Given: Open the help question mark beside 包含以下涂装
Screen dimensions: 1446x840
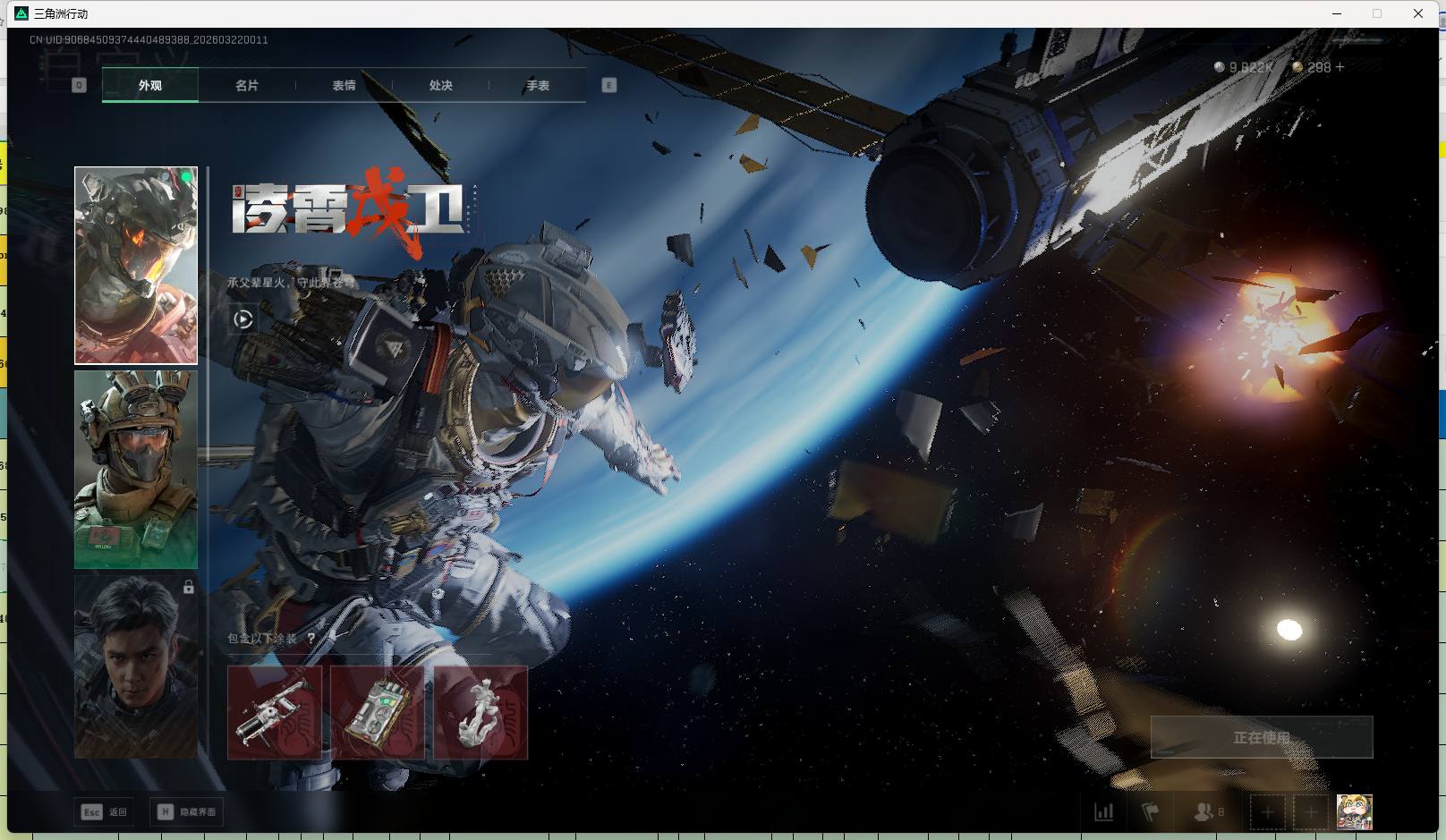Looking at the screenshot, I should [x=310, y=638].
